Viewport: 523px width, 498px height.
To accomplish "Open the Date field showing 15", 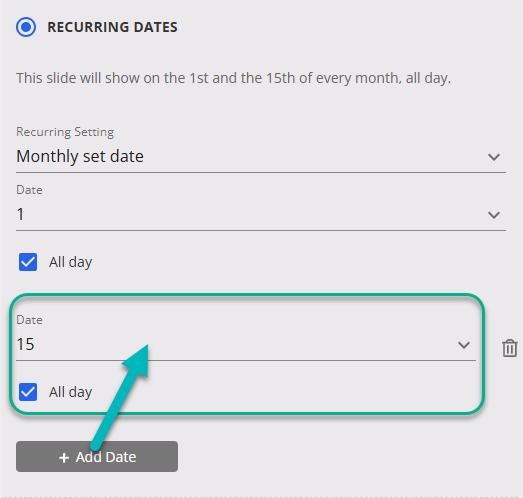I will coord(246,345).
